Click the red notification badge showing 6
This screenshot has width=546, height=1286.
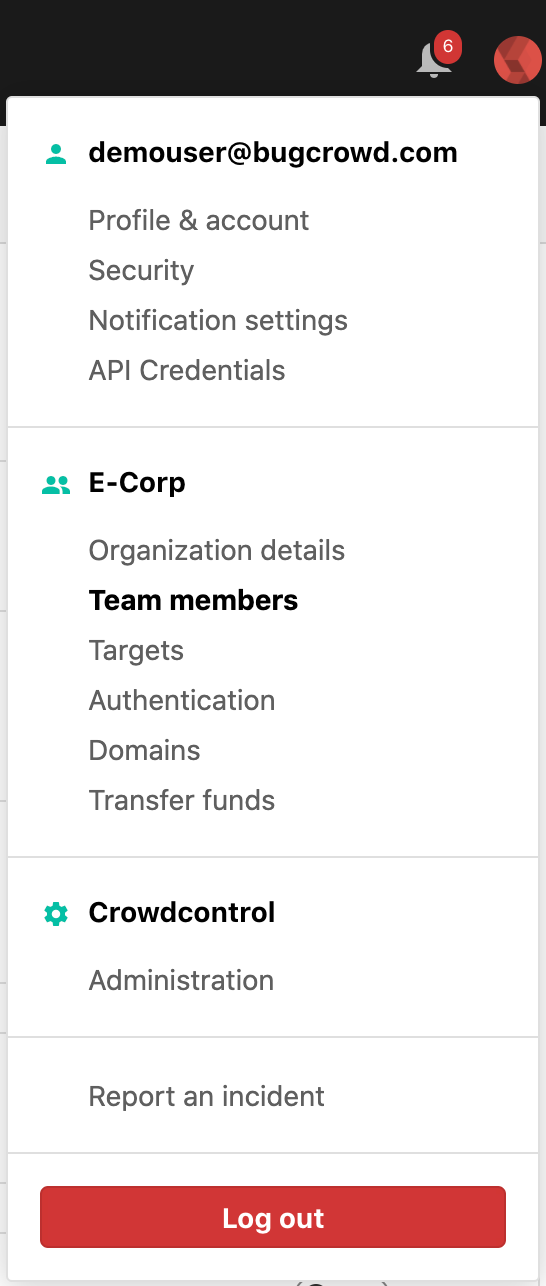pyautogui.click(x=447, y=46)
